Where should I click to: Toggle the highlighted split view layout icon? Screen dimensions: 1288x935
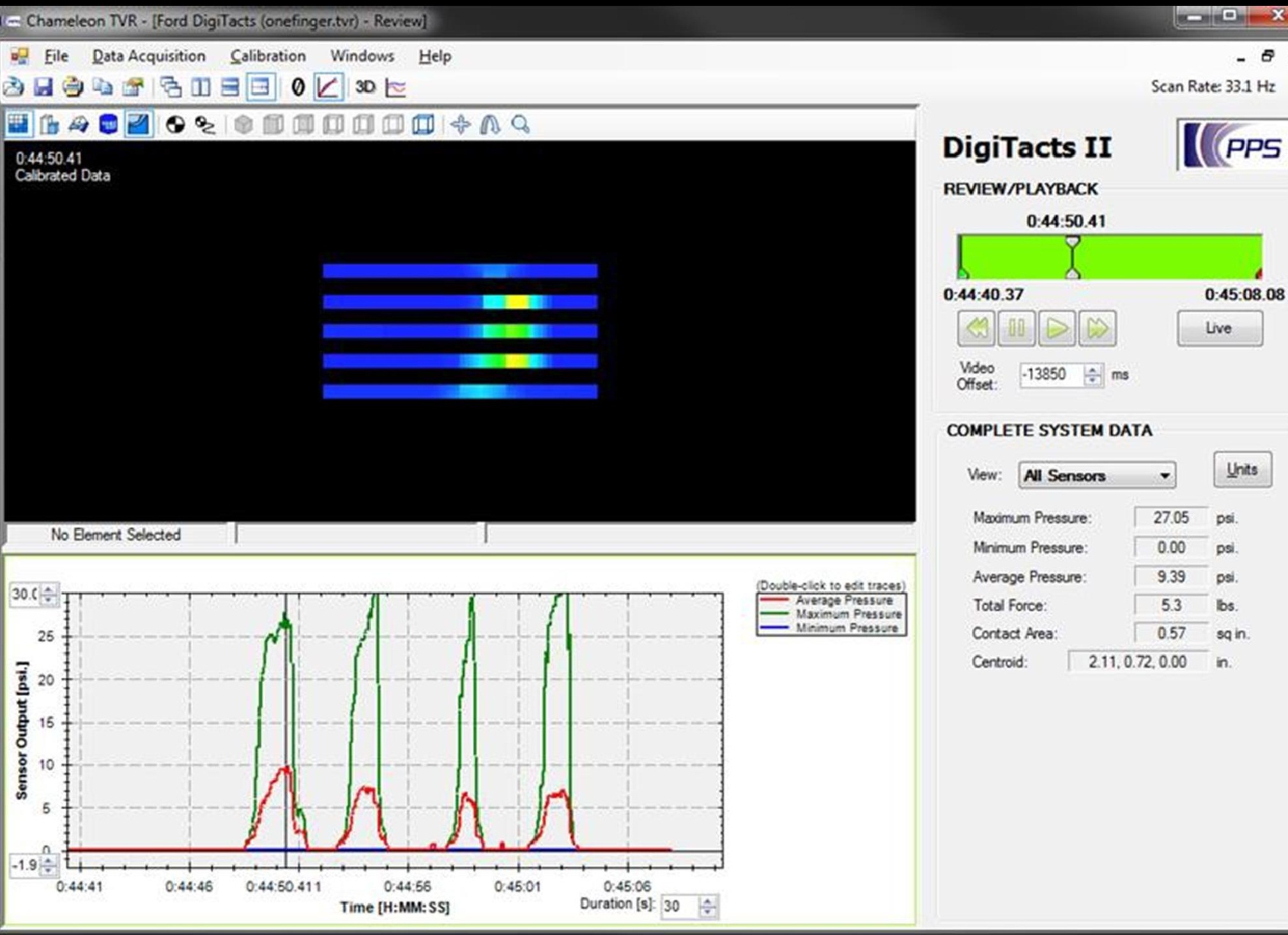coord(261,87)
